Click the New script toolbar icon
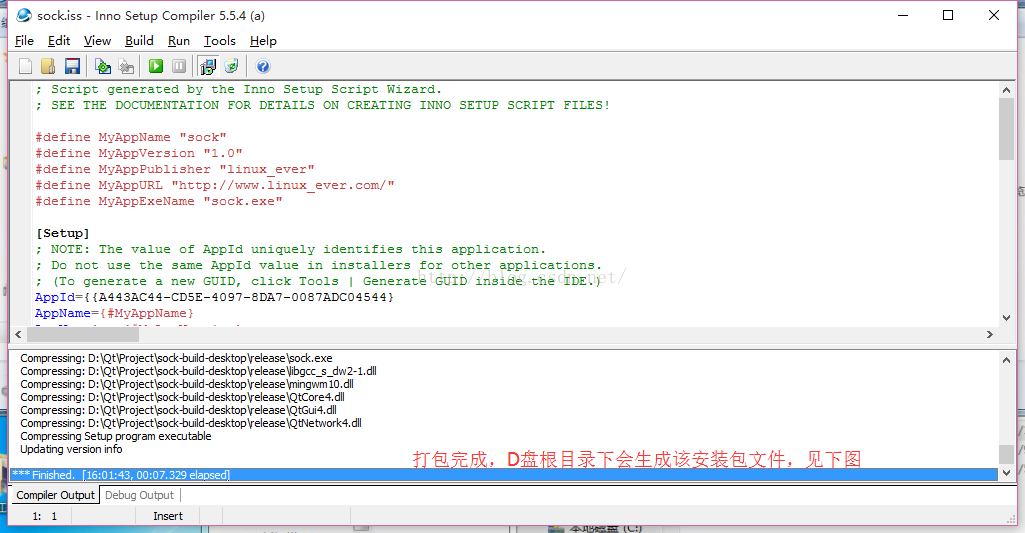Image resolution: width=1025 pixels, height=533 pixels. point(25,66)
